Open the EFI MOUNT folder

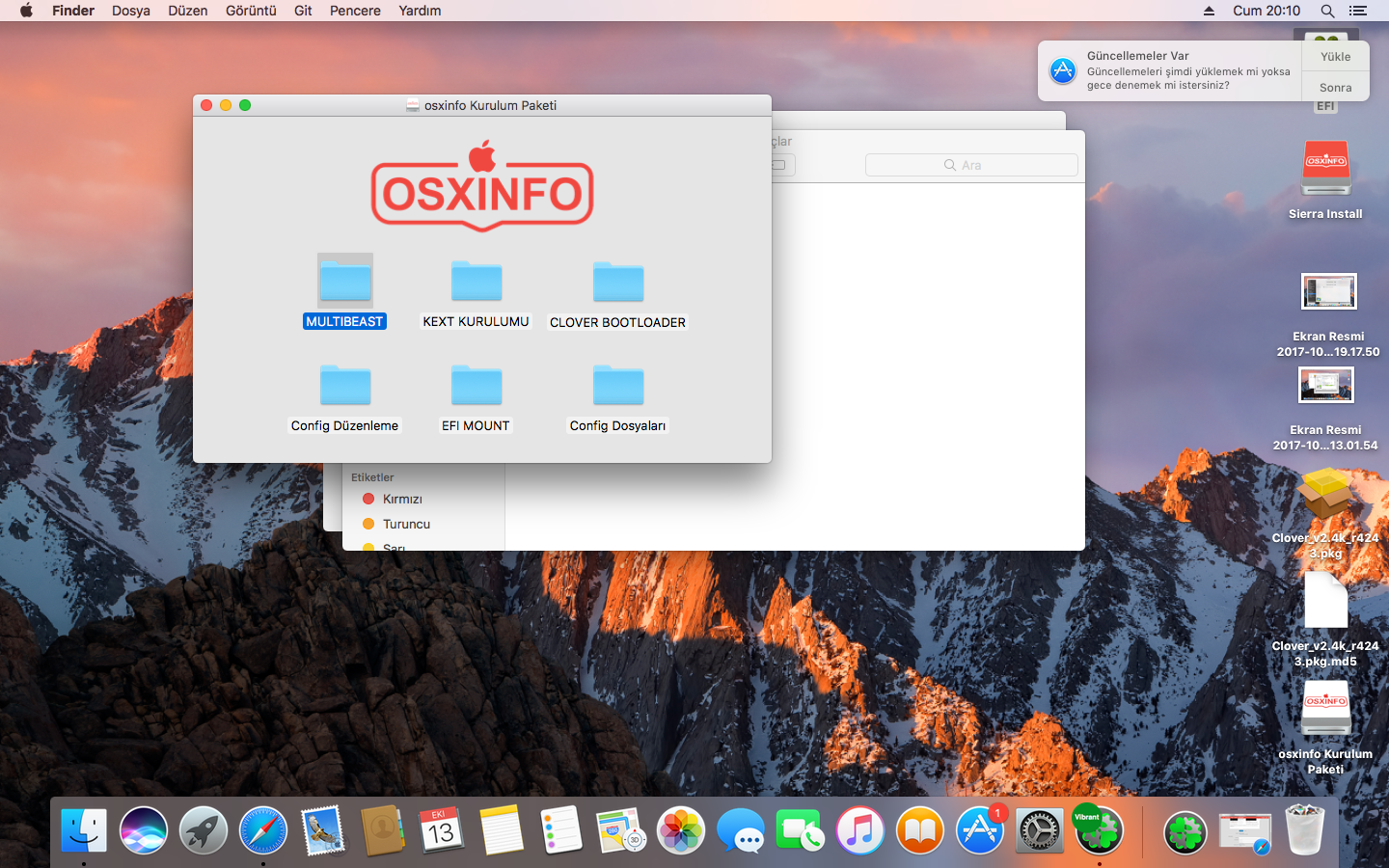[x=476, y=386]
